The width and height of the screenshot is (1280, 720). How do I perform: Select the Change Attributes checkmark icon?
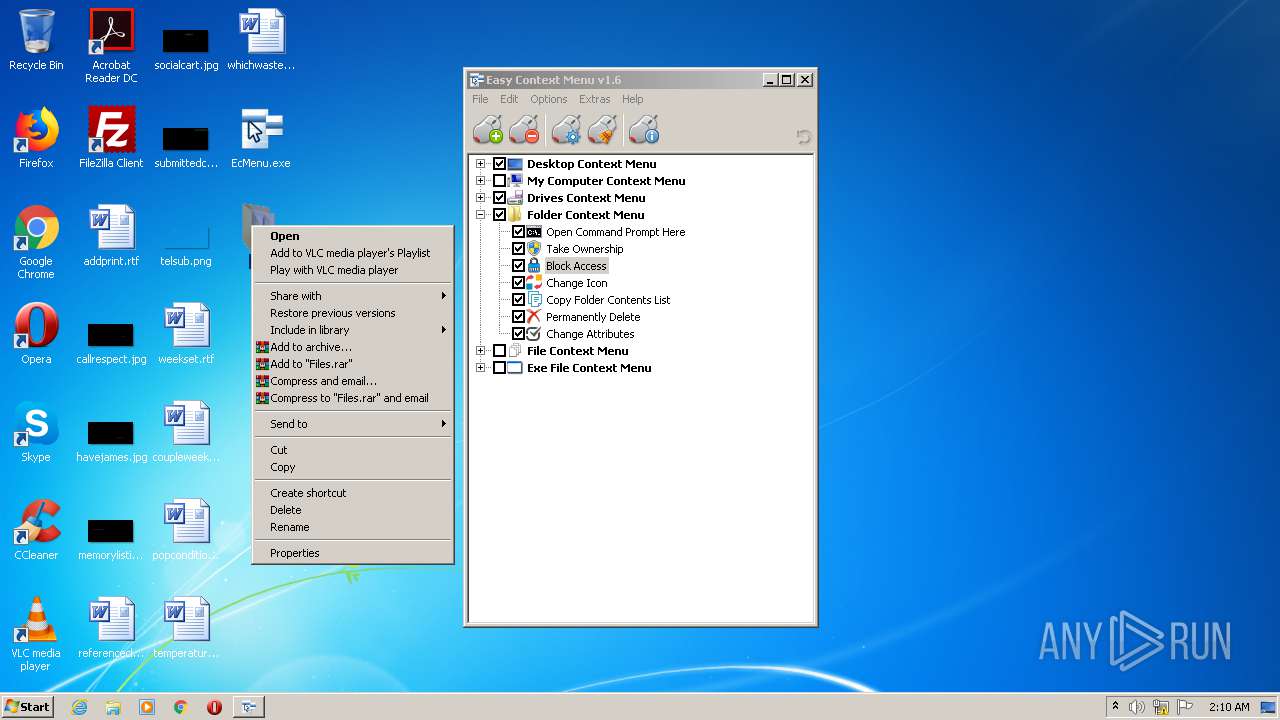[x=534, y=334]
